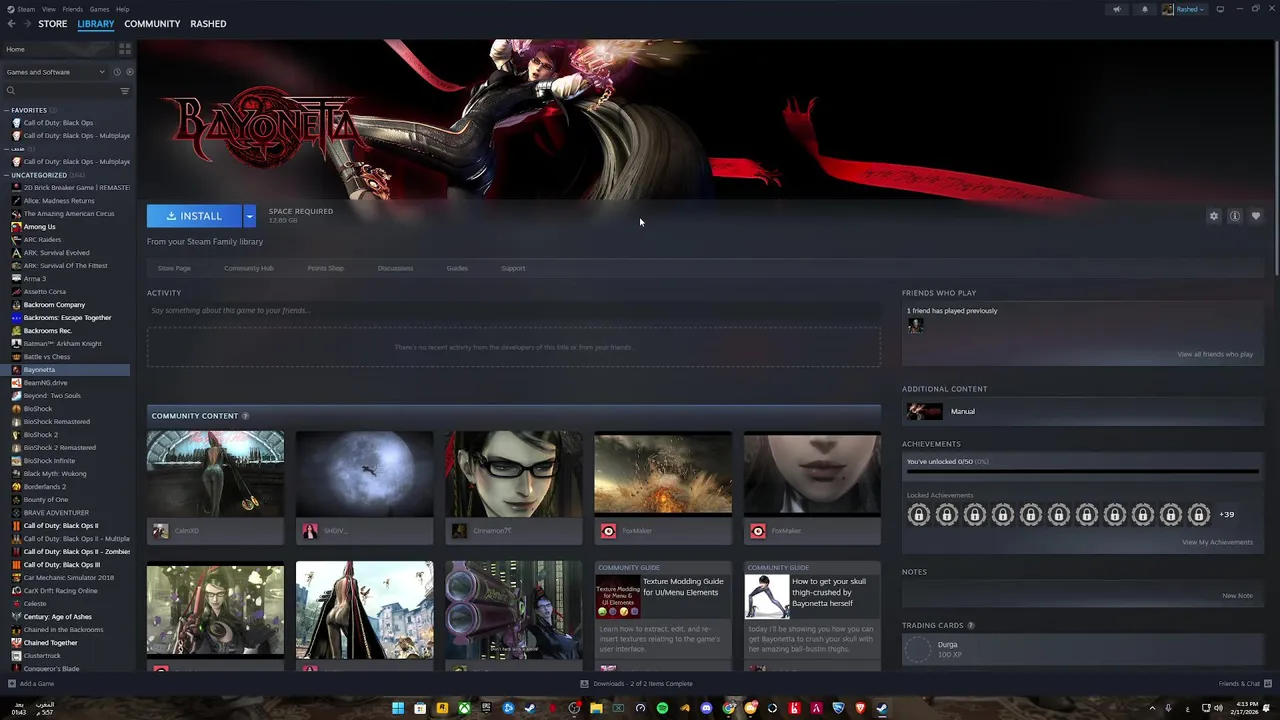Viewport: 1280px width, 720px height.
Task: Open the Steam menu
Action: coord(26,9)
